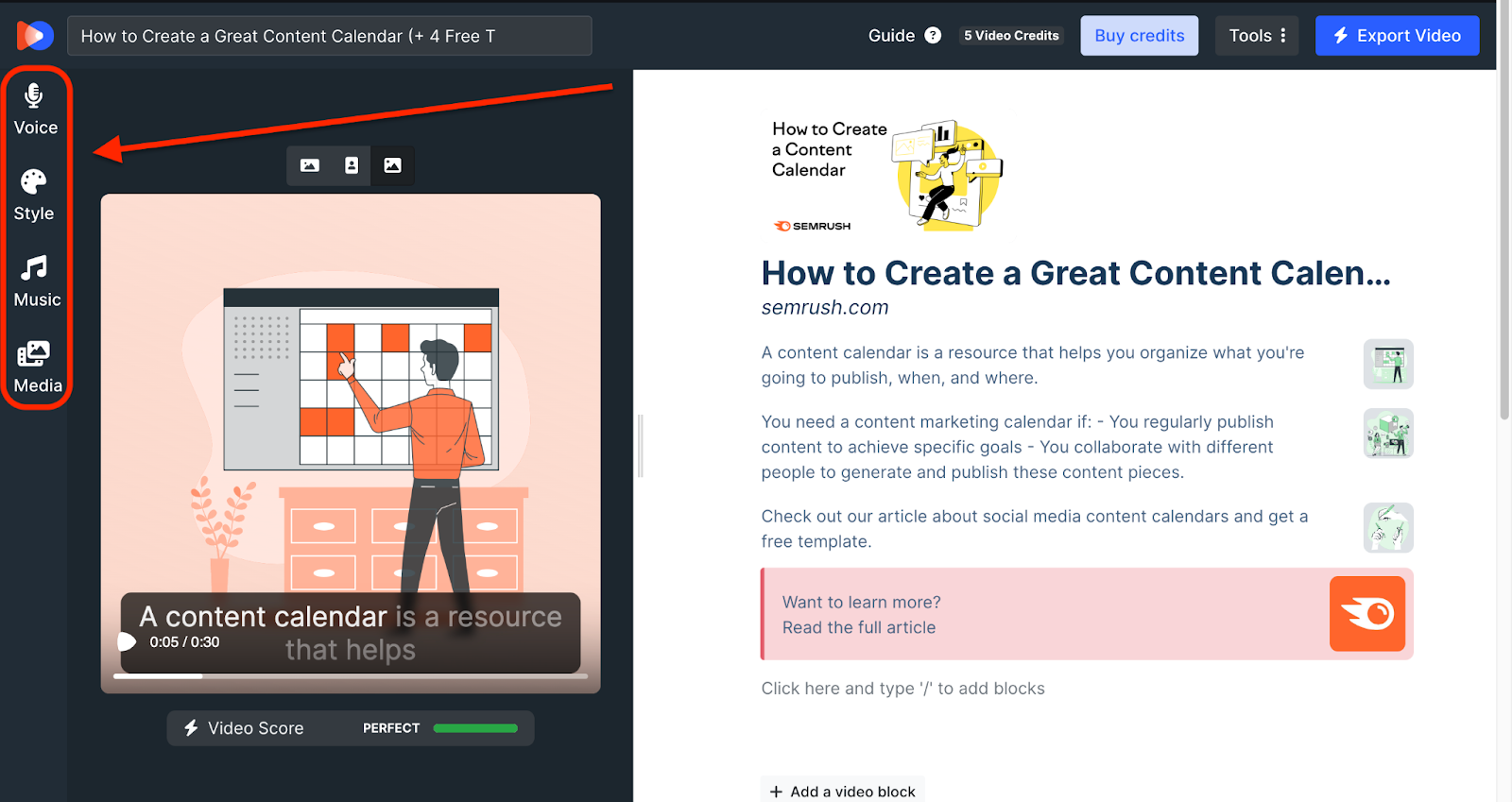Select the landscape aspect ratio icon
The width and height of the screenshot is (1512, 802).
tap(310, 165)
